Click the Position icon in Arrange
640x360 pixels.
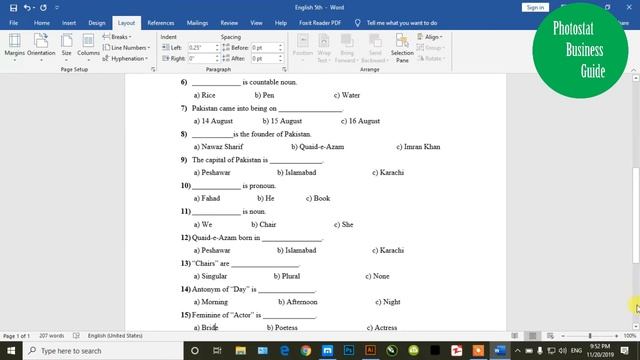pyautogui.click(x=302, y=47)
